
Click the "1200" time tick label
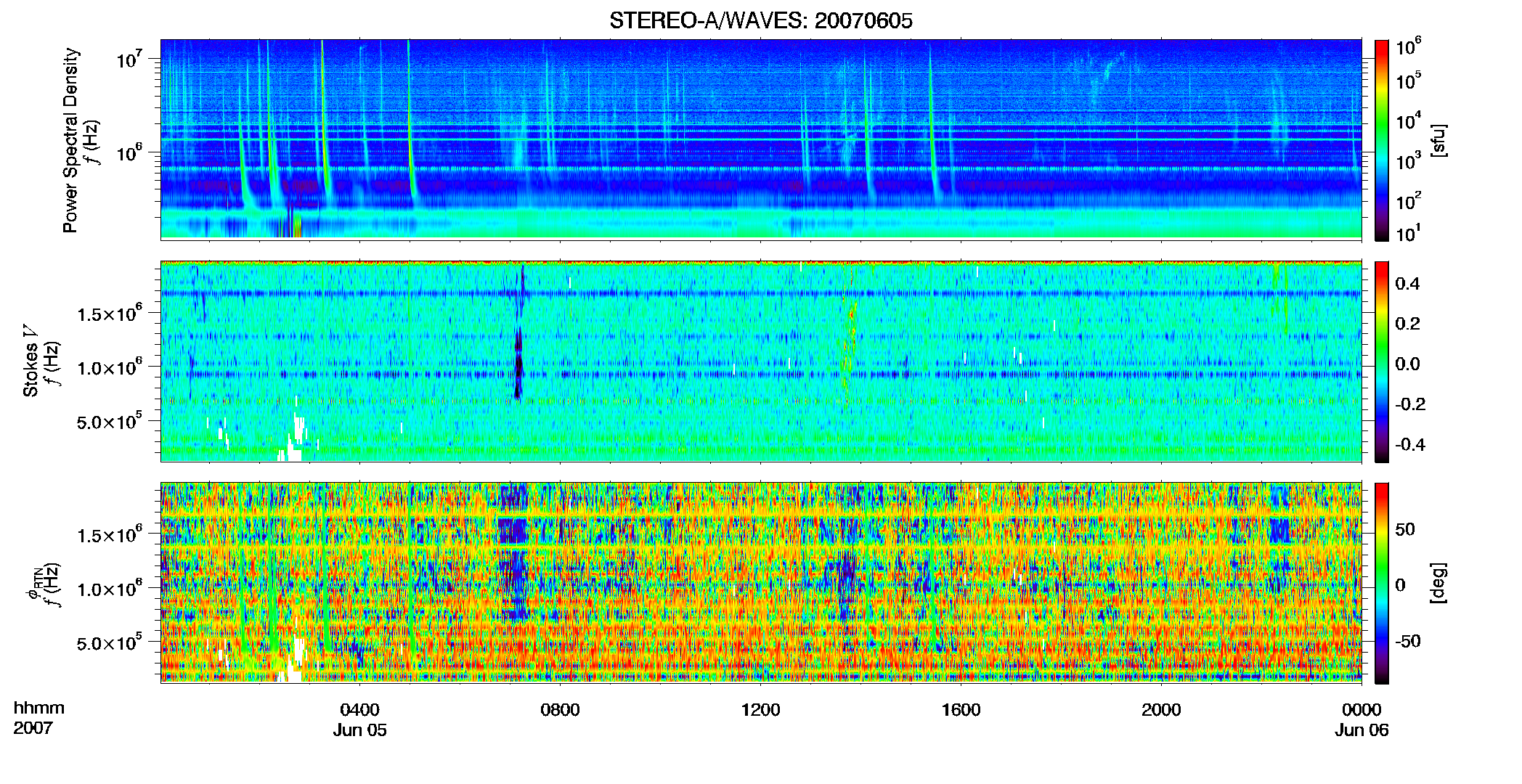(x=761, y=710)
